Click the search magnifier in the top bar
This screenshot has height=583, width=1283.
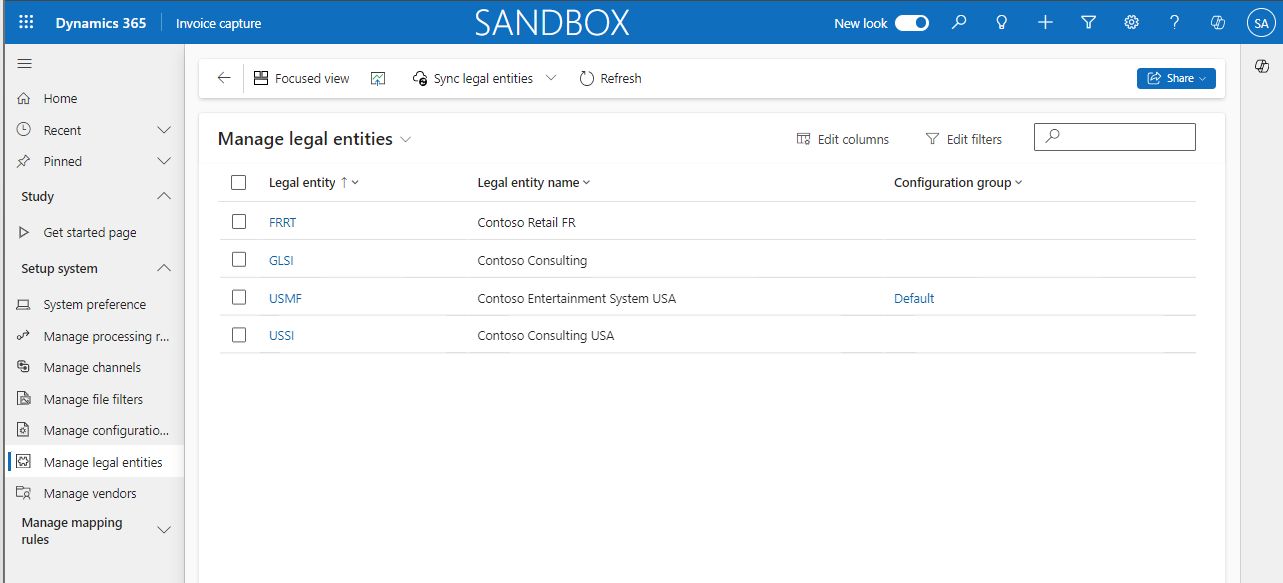tap(958, 22)
